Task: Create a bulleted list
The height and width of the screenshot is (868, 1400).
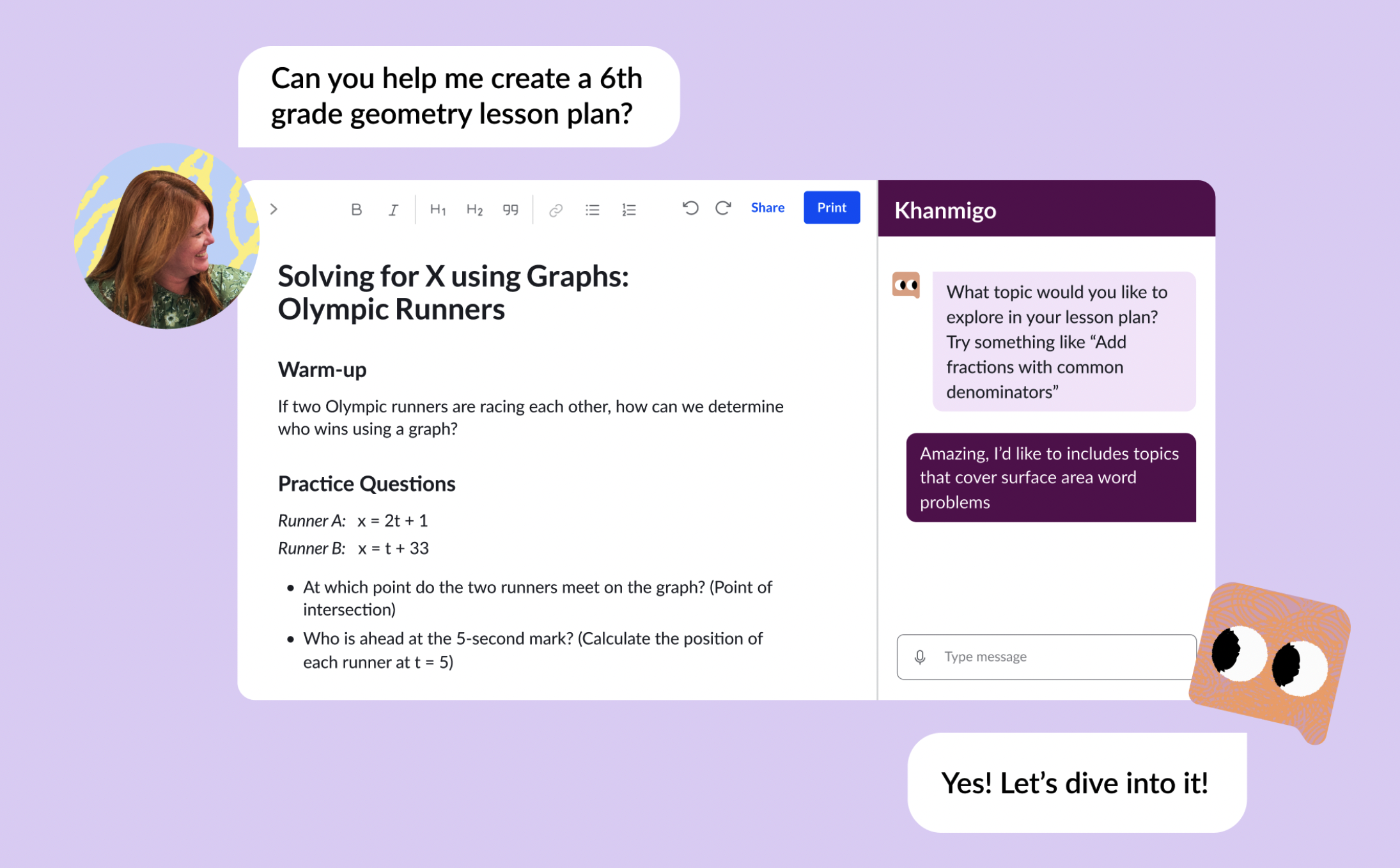Action: [592, 209]
